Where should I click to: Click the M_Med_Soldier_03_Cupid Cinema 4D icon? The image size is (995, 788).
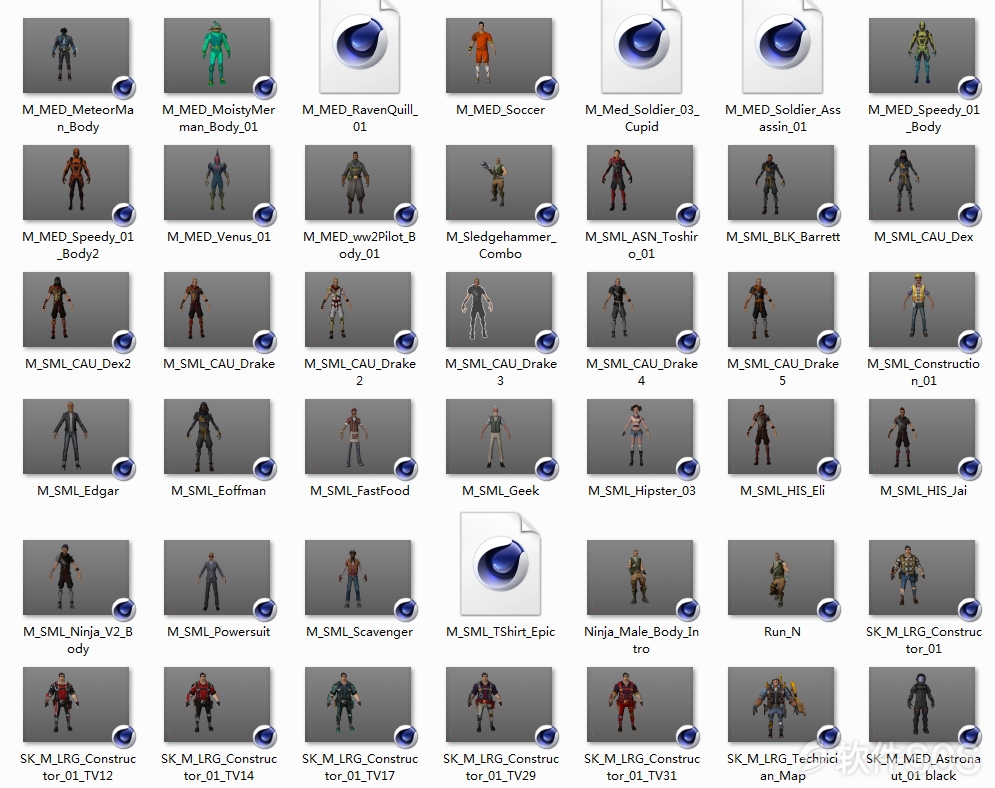642,47
